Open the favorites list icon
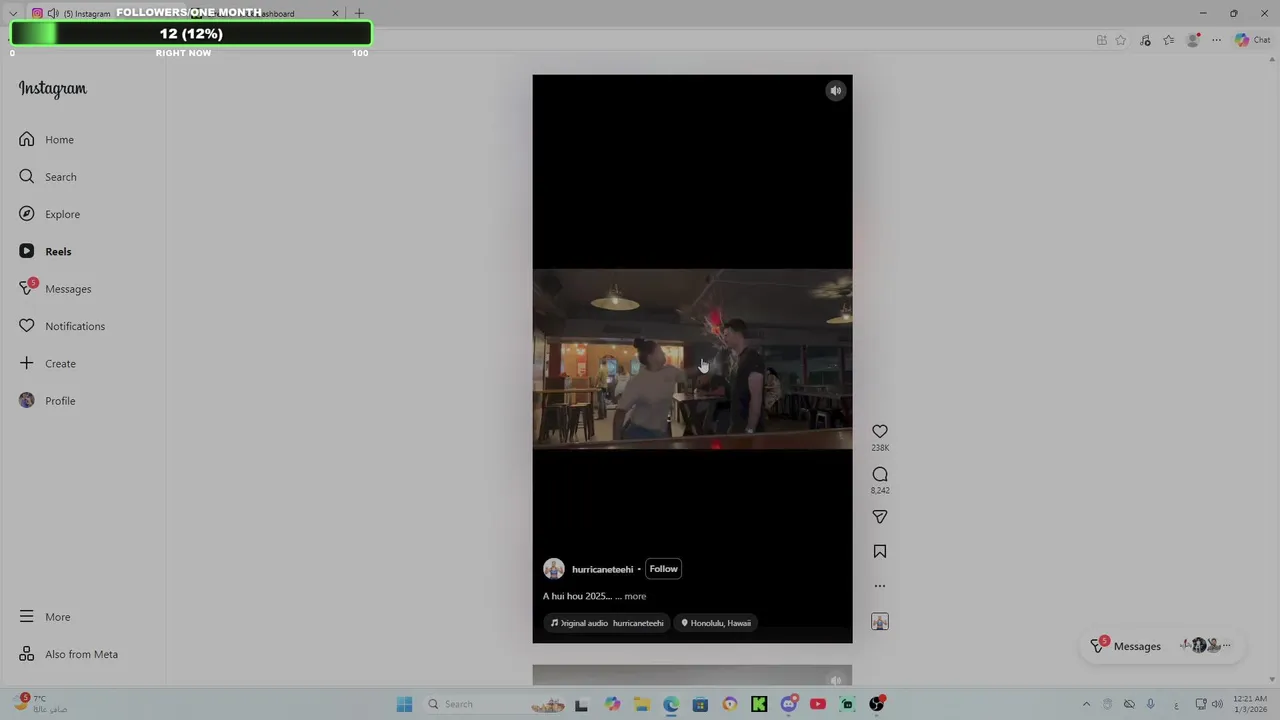 (x=1169, y=40)
